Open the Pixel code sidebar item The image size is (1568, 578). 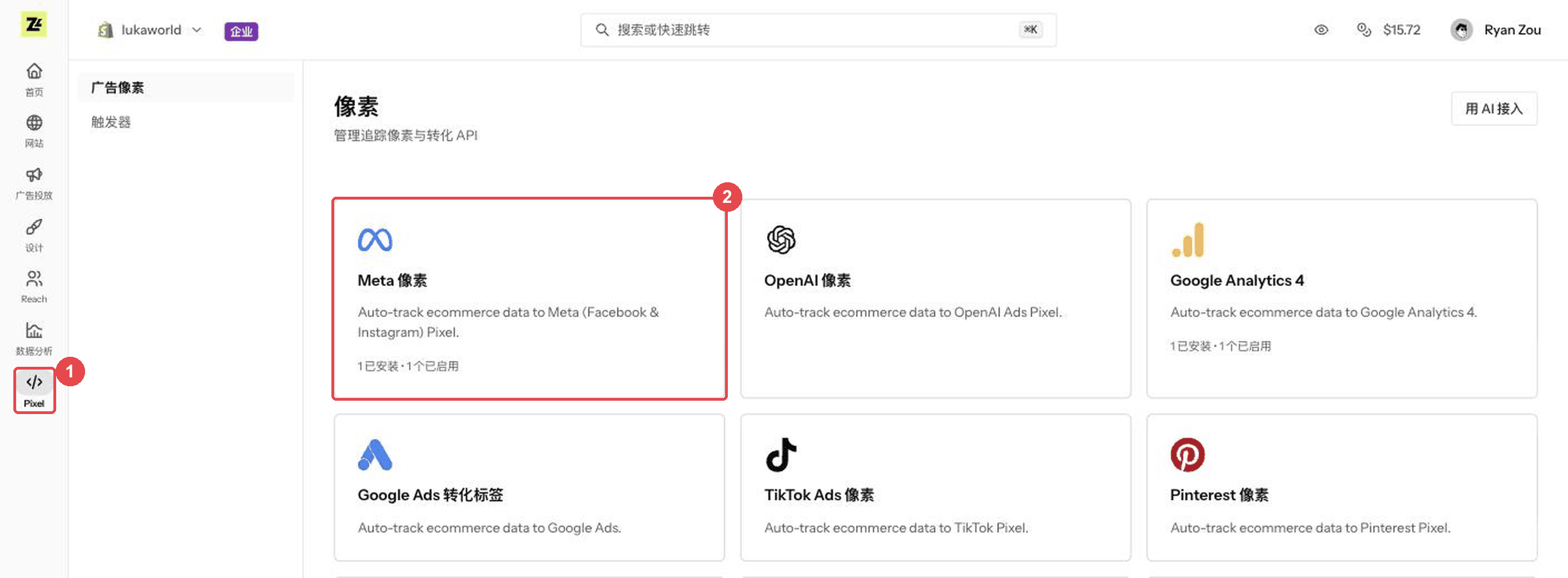[x=34, y=391]
